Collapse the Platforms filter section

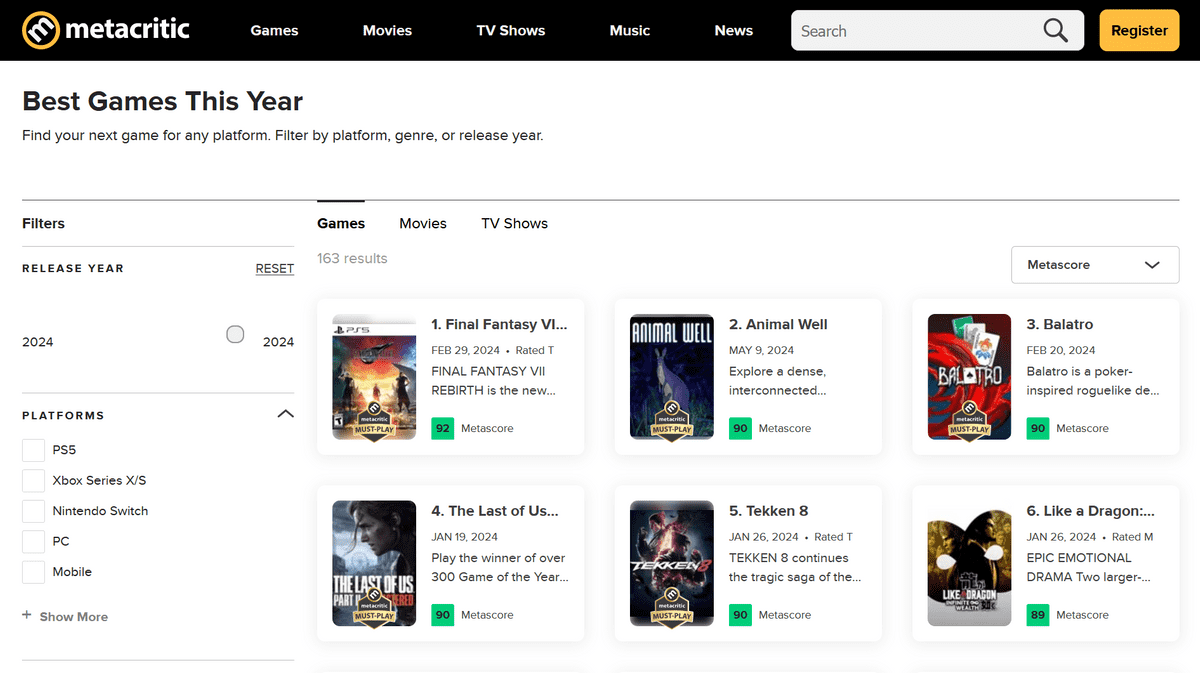285,414
